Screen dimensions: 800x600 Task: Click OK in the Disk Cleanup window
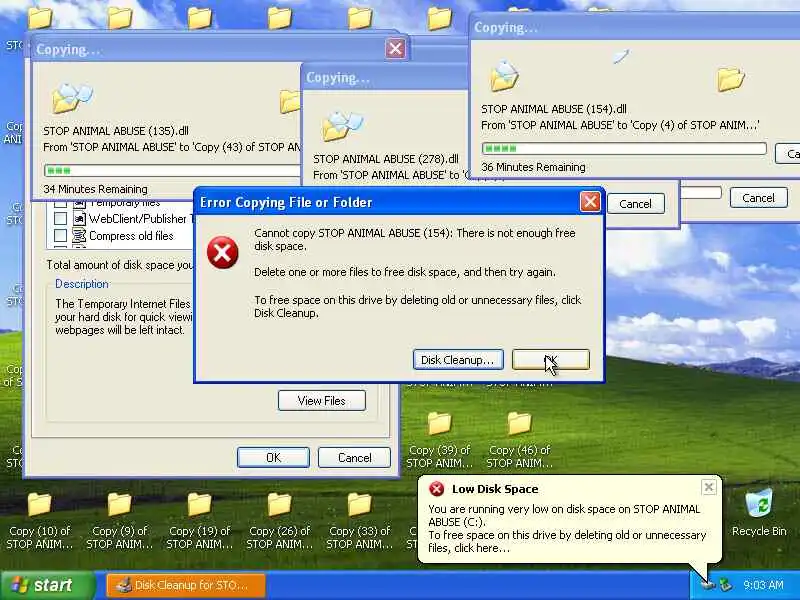[x=273, y=458]
